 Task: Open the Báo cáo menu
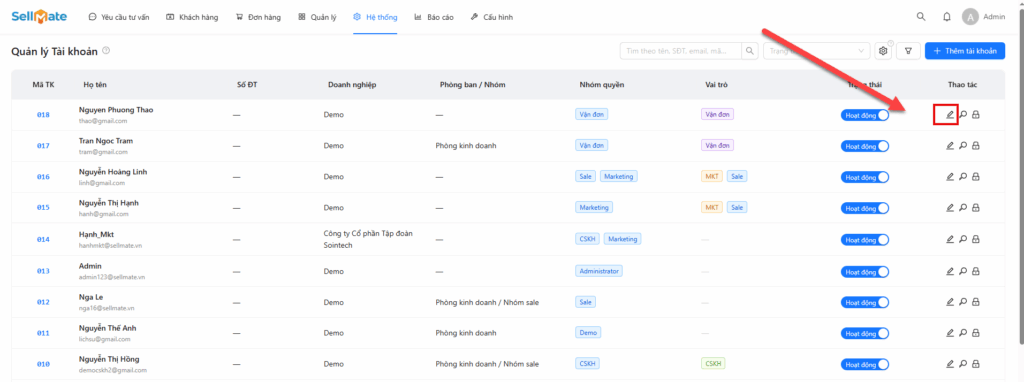click(x=434, y=18)
